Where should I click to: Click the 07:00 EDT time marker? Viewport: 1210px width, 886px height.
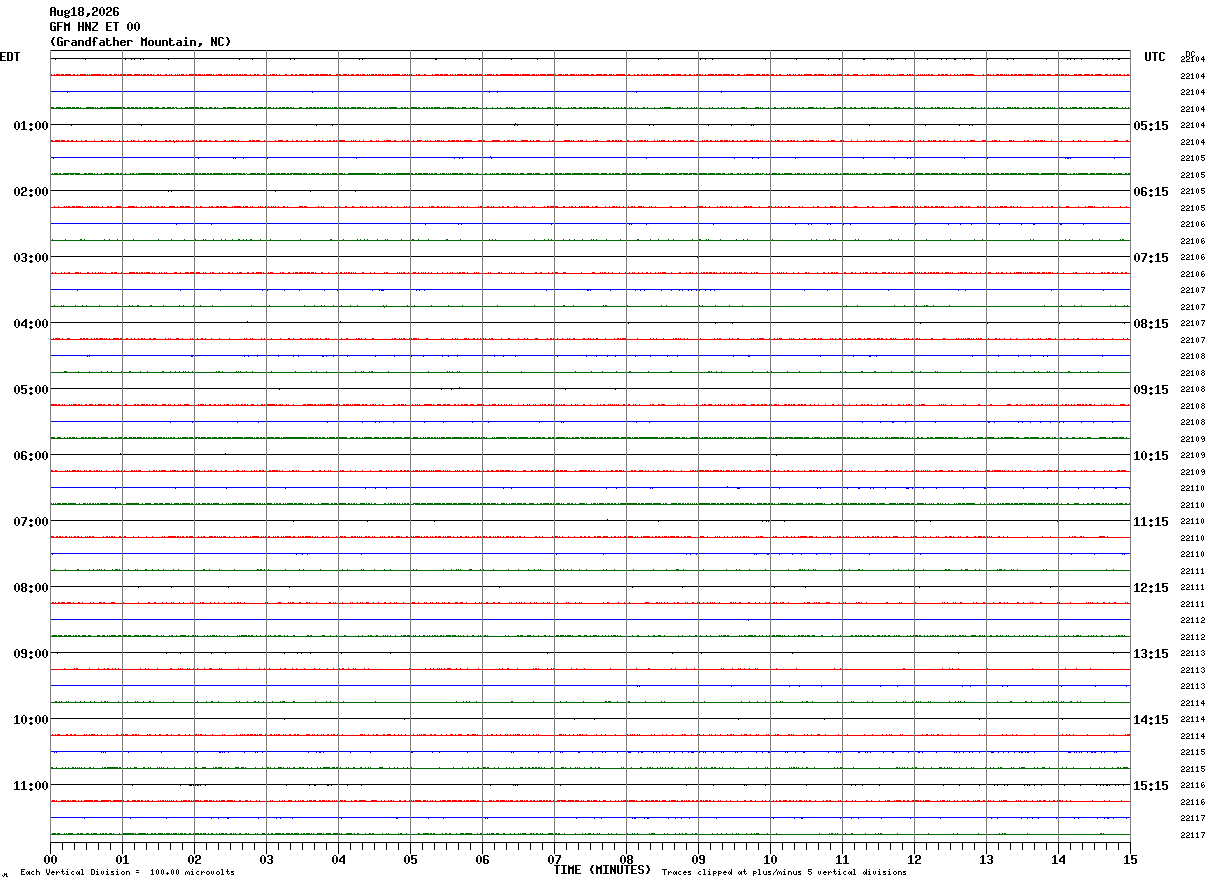tap(31, 522)
